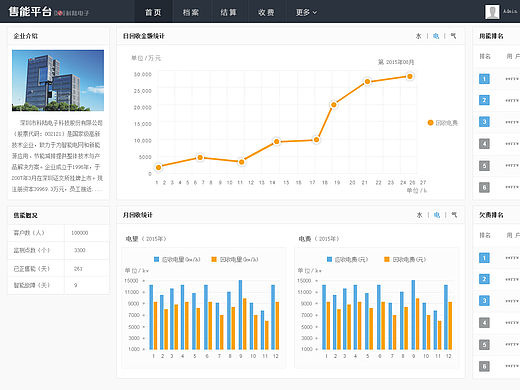Select 水 in monthly statistics panel

tap(419, 215)
